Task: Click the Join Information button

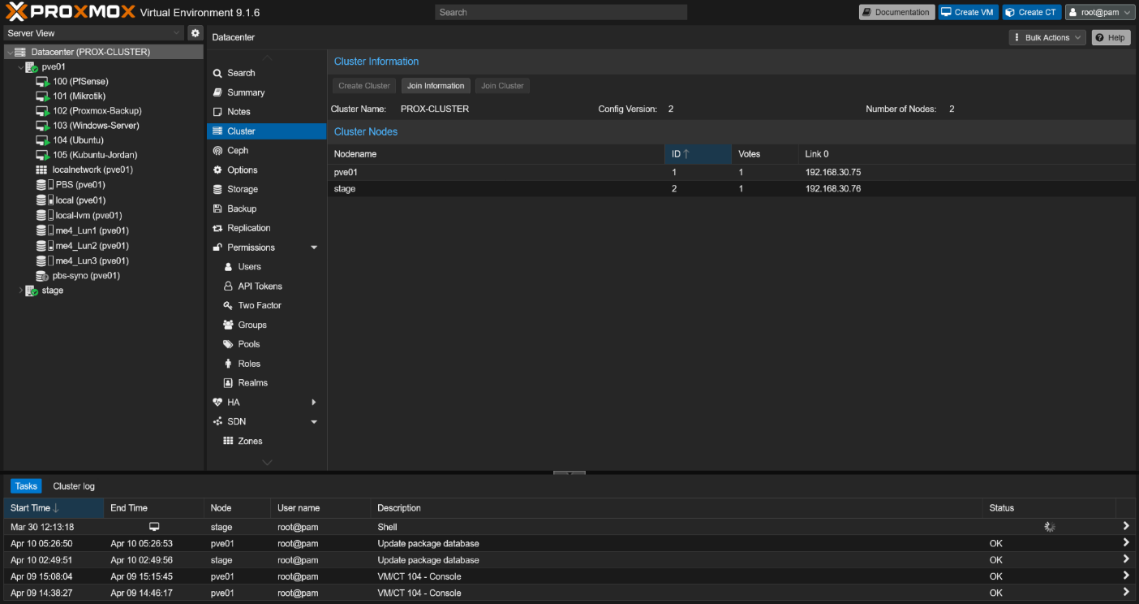Action: pyautogui.click(x=436, y=86)
